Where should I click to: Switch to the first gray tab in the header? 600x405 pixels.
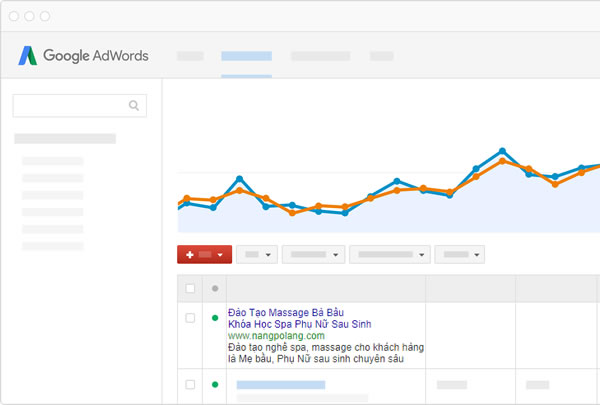click(x=190, y=56)
